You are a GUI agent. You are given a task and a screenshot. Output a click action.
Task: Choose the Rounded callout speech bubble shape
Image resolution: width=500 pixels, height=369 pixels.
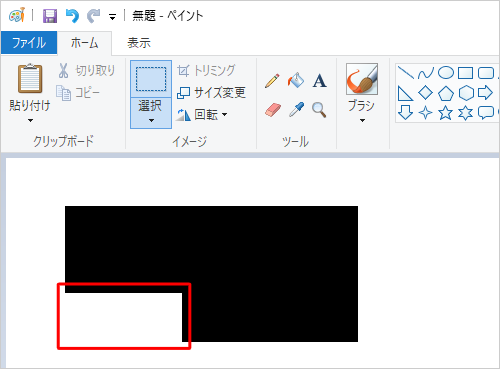pos(486,113)
